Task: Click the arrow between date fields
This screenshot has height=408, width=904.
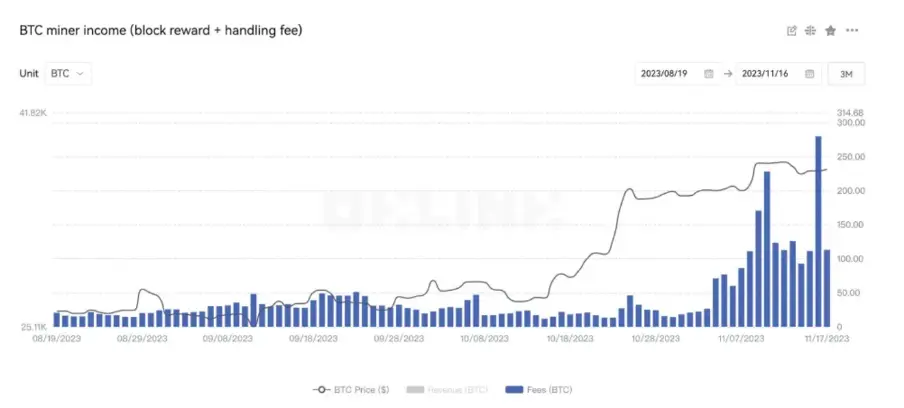Action: pyautogui.click(x=727, y=74)
